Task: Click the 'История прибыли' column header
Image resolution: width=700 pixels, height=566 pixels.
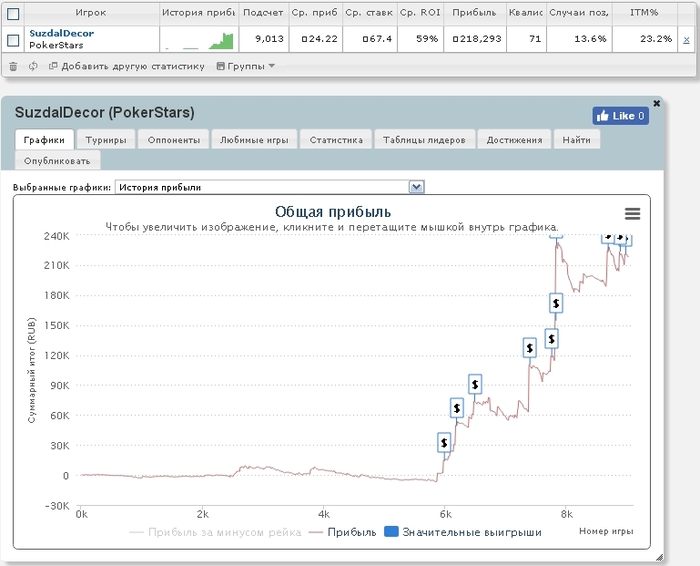Action: click(x=199, y=12)
